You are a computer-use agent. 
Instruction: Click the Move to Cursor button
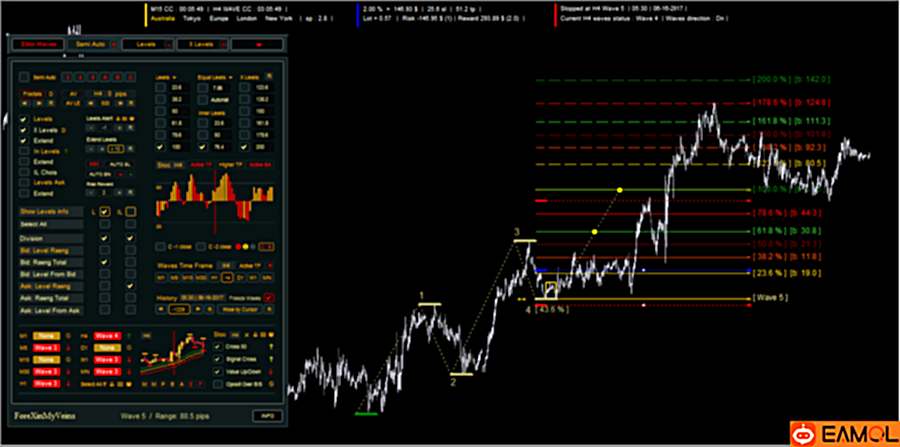tap(239, 309)
